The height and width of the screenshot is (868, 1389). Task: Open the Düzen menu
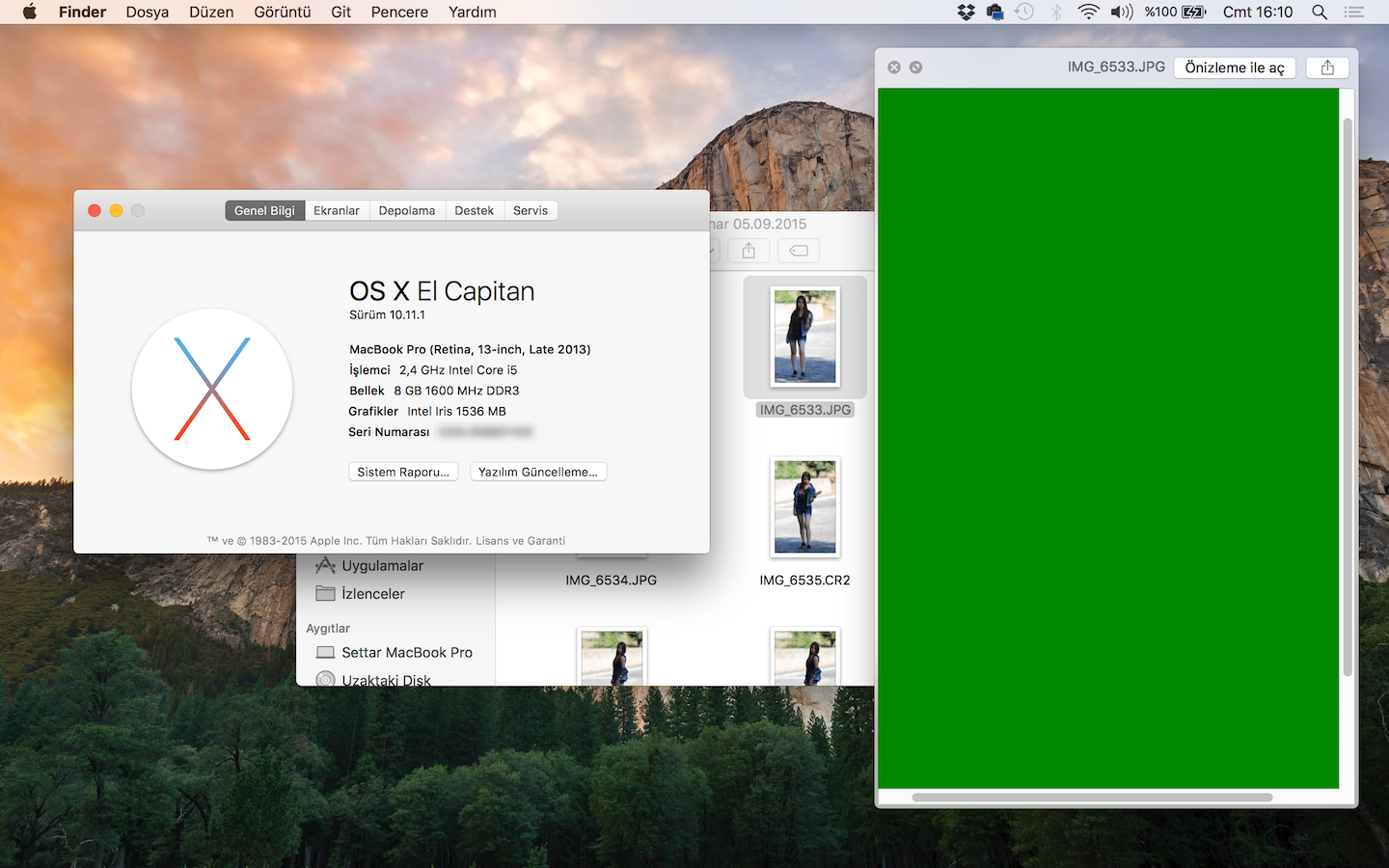(x=211, y=12)
